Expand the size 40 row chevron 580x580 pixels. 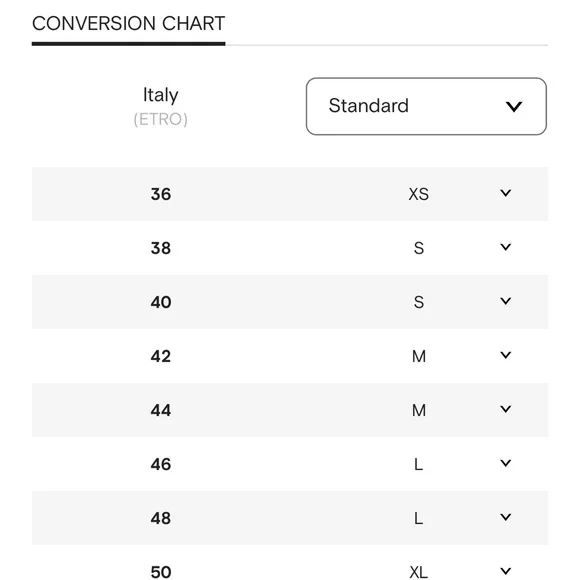click(x=505, y=301)
